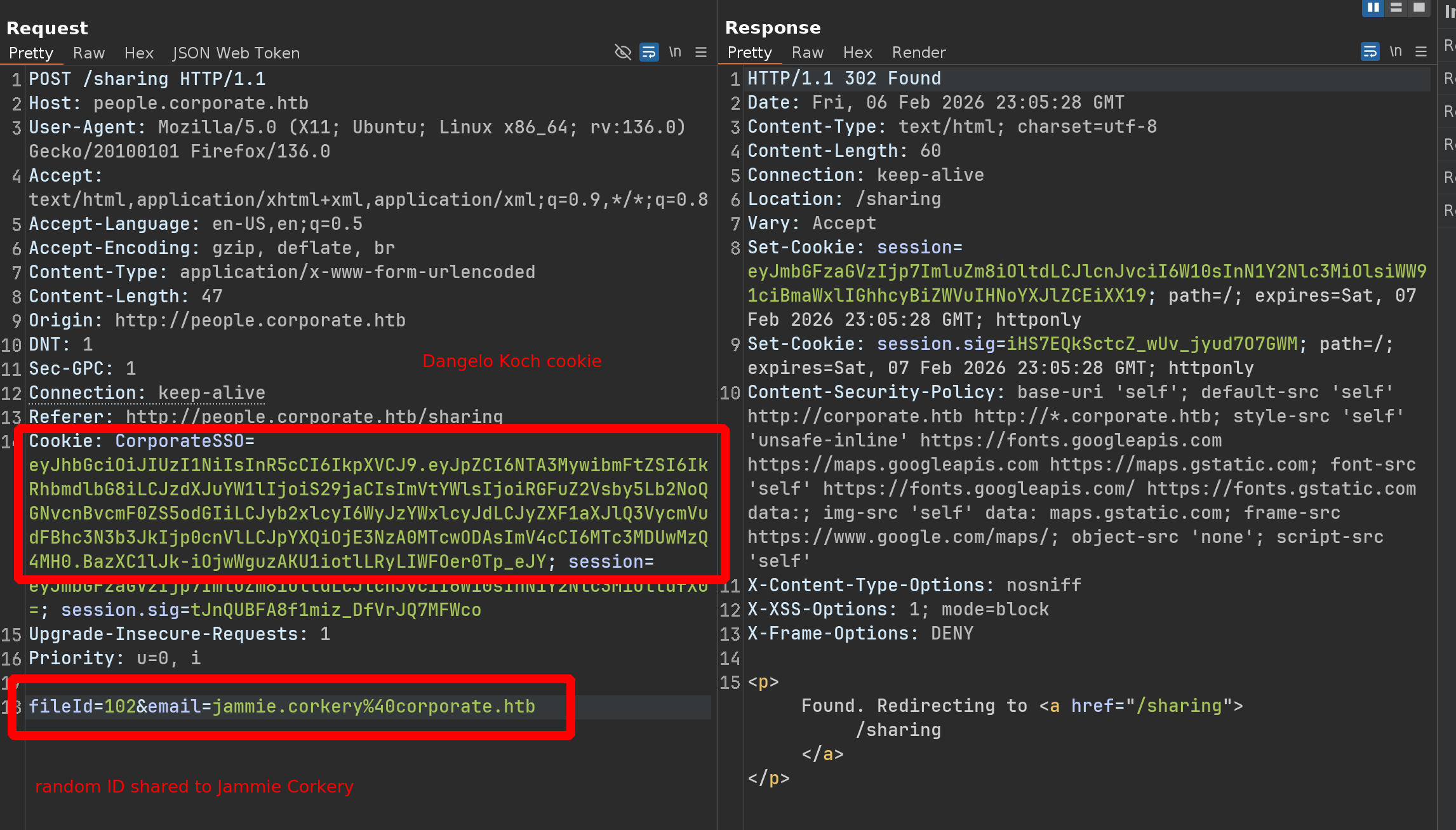Viewport: 1456px width, 830px height.
Task: Open the Request Hex tab
Action: 138,53
